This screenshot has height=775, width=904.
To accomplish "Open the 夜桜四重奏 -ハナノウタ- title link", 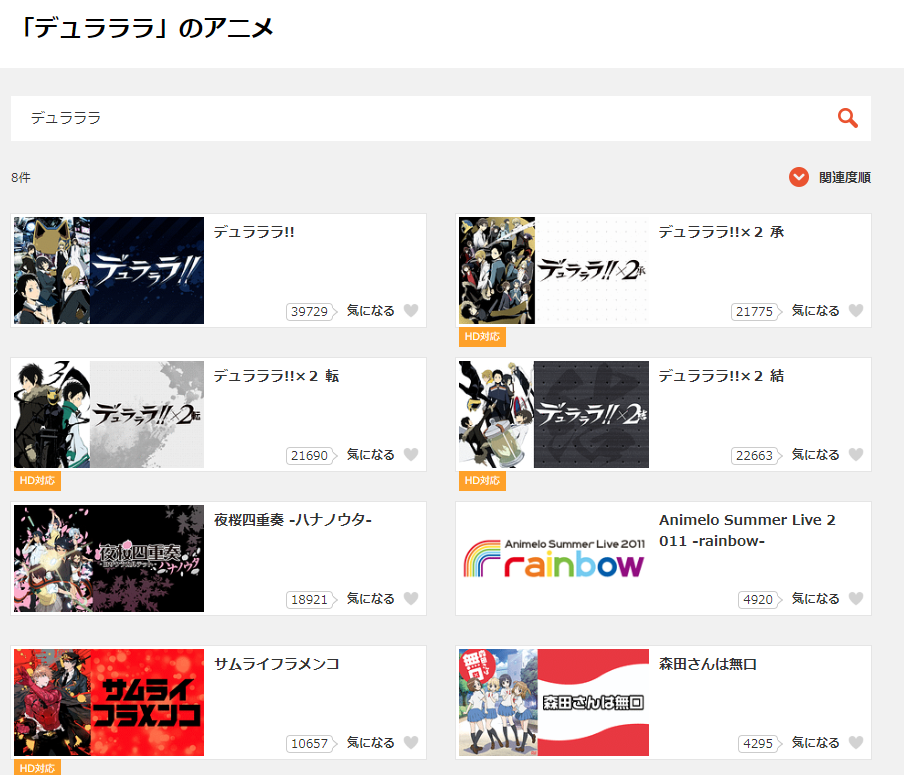I will (293, 520).
